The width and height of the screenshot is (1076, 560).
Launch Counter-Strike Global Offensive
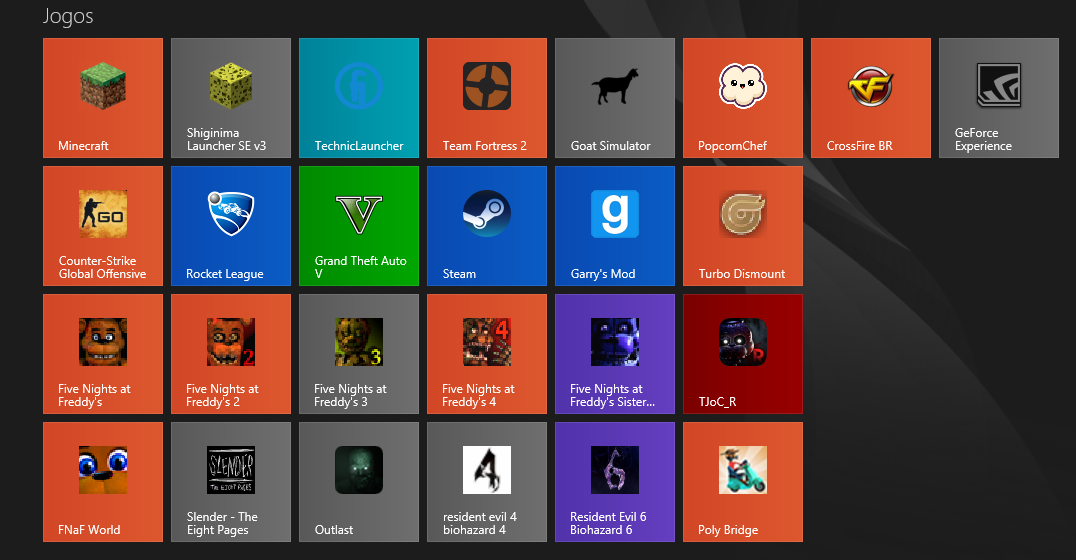(x=103, y=226)
